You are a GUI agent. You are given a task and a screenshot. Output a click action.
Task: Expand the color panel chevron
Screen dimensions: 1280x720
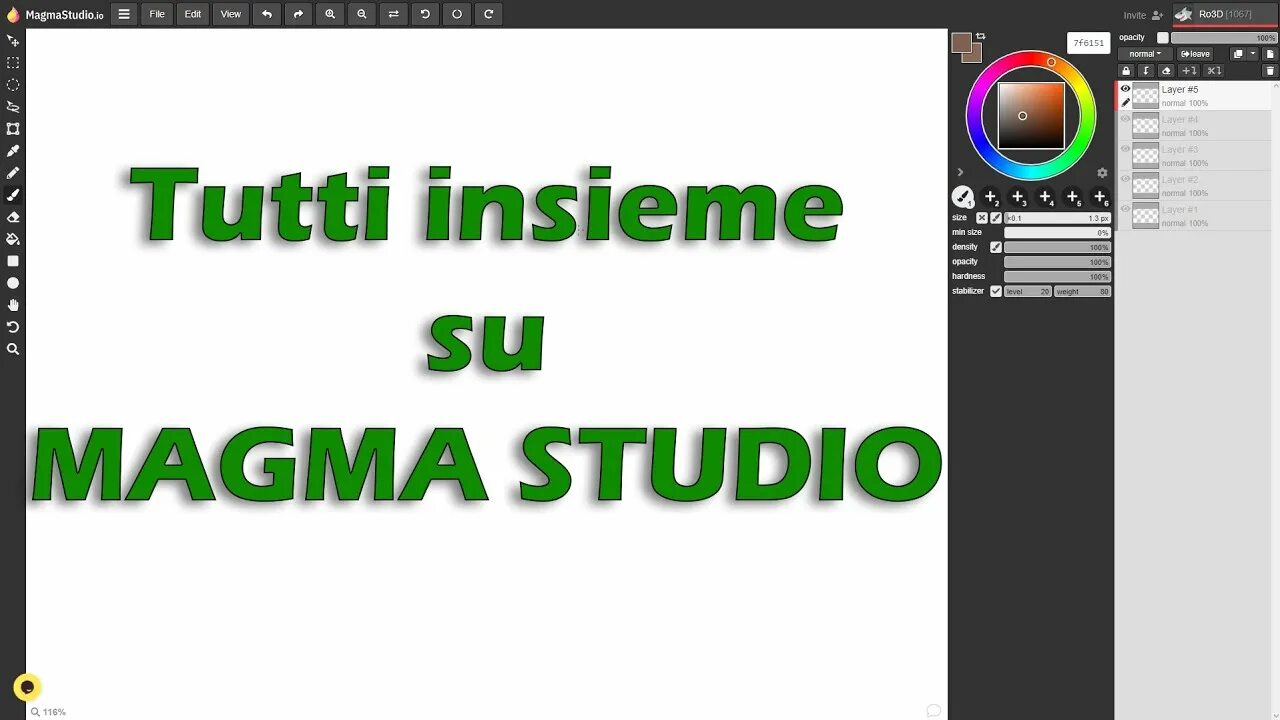click(x=960, y=173)
